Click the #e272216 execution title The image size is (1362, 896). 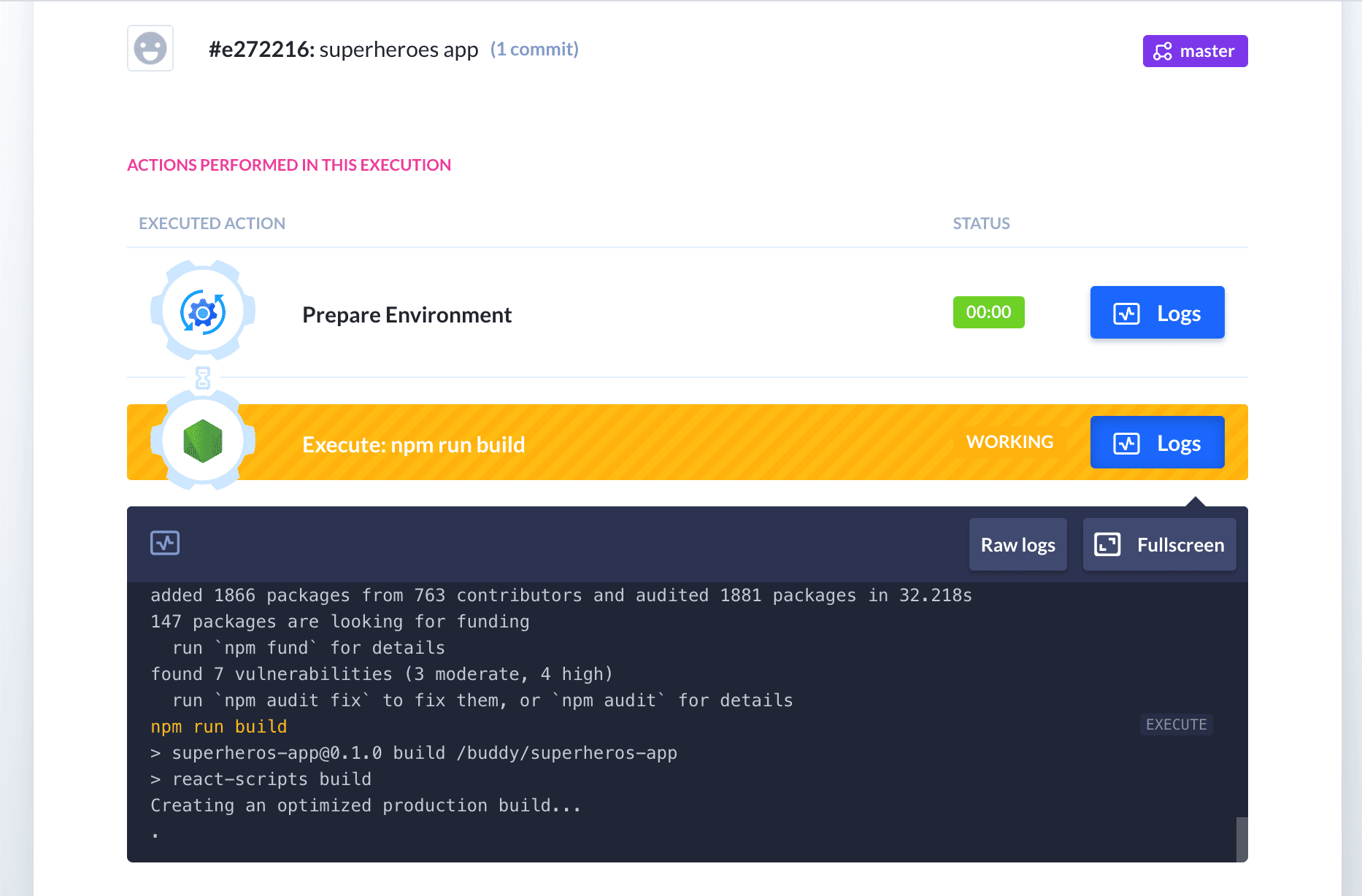343,50
